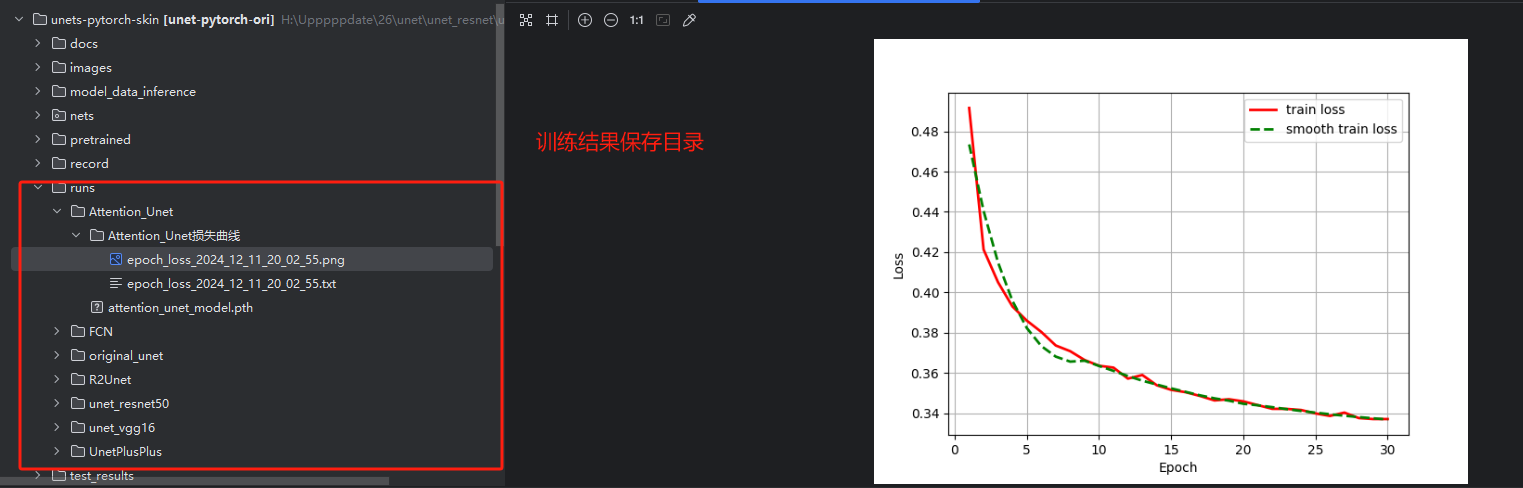Collapse the Attention_Unet folder

57,211
